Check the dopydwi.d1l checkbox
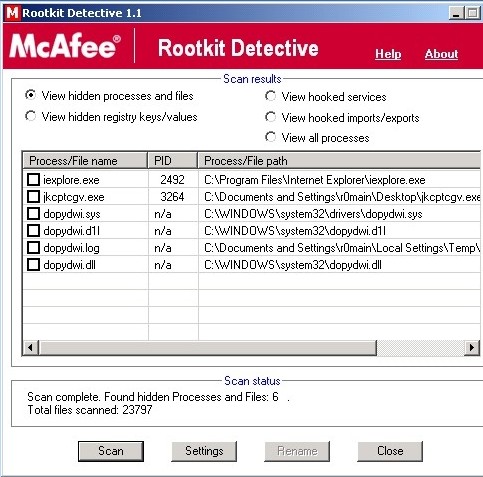The image size is (483, 477). tap(33, 231)
